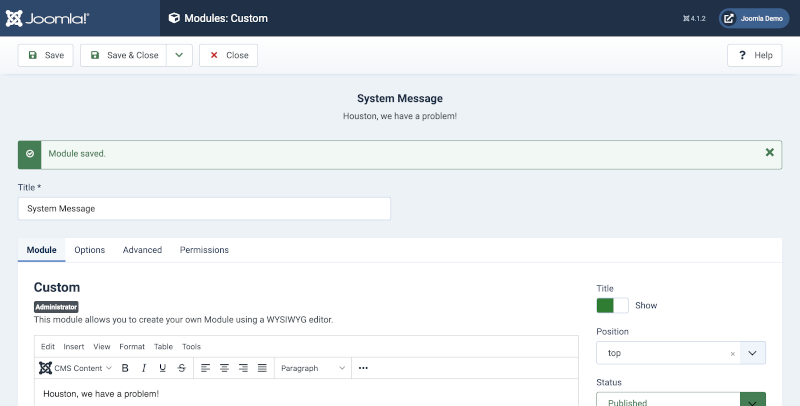Center align text
800x406 pixels.
tap(224, 368)
